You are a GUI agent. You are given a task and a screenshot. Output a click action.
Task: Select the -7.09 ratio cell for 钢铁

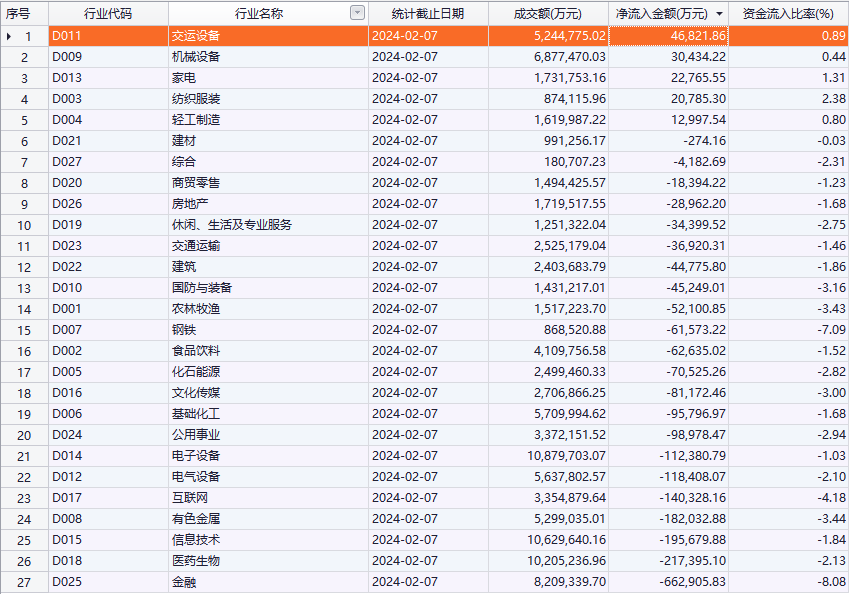coord(788,330)
